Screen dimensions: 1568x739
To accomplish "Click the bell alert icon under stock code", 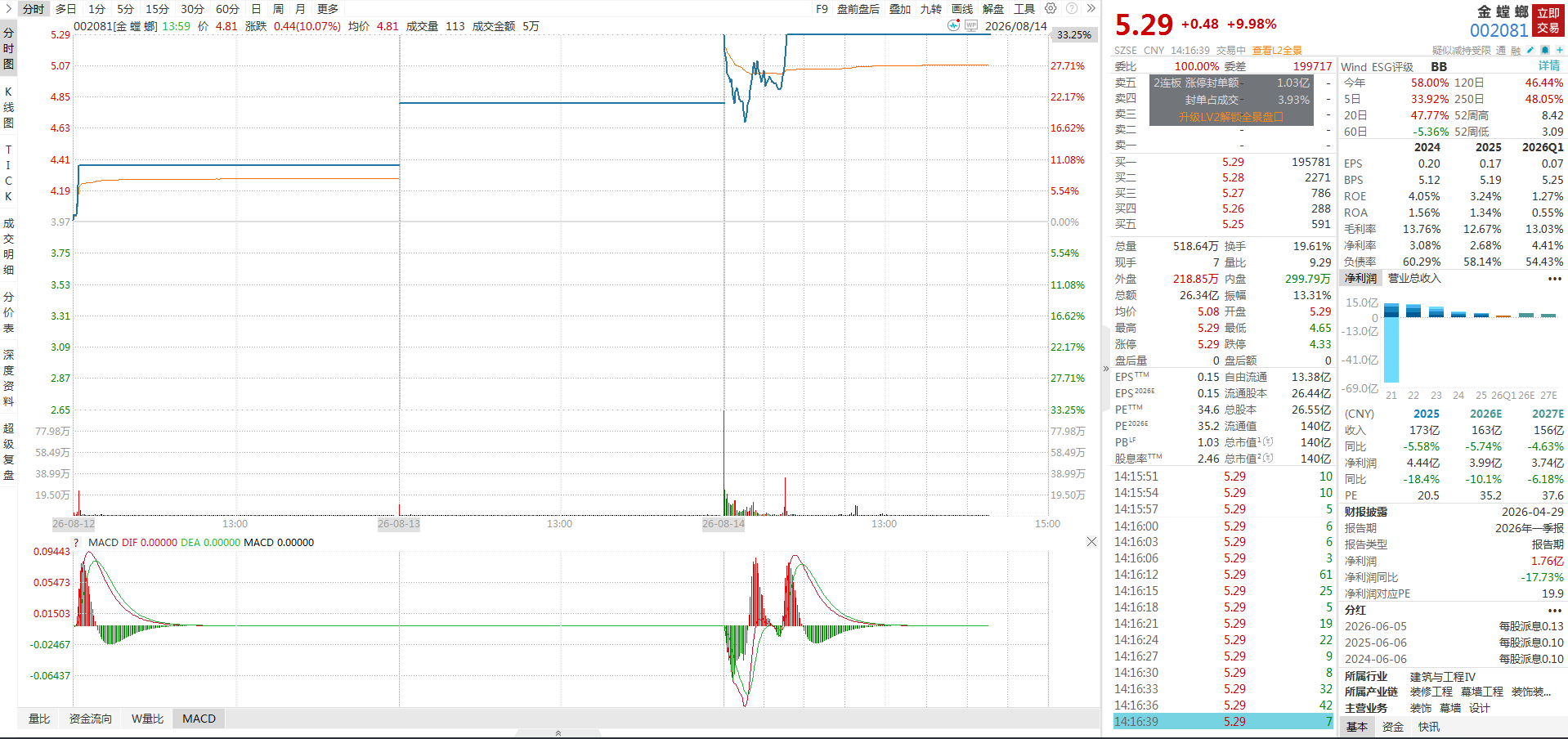I will point(1545,51).
